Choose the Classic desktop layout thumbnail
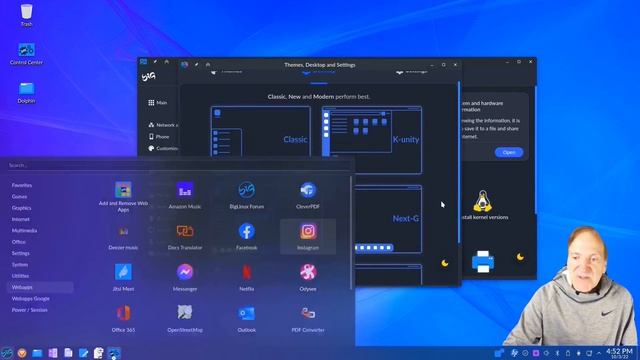 click(261, 131)
